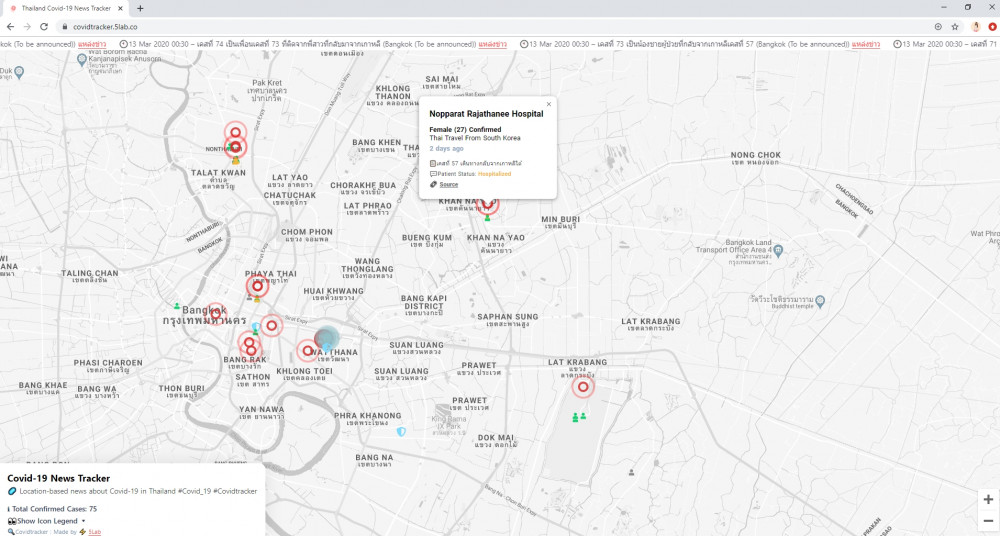Click the blue shield icon near Phra Khanong
The height and width of the screenshot is (536, 1000).
[401, 432]
